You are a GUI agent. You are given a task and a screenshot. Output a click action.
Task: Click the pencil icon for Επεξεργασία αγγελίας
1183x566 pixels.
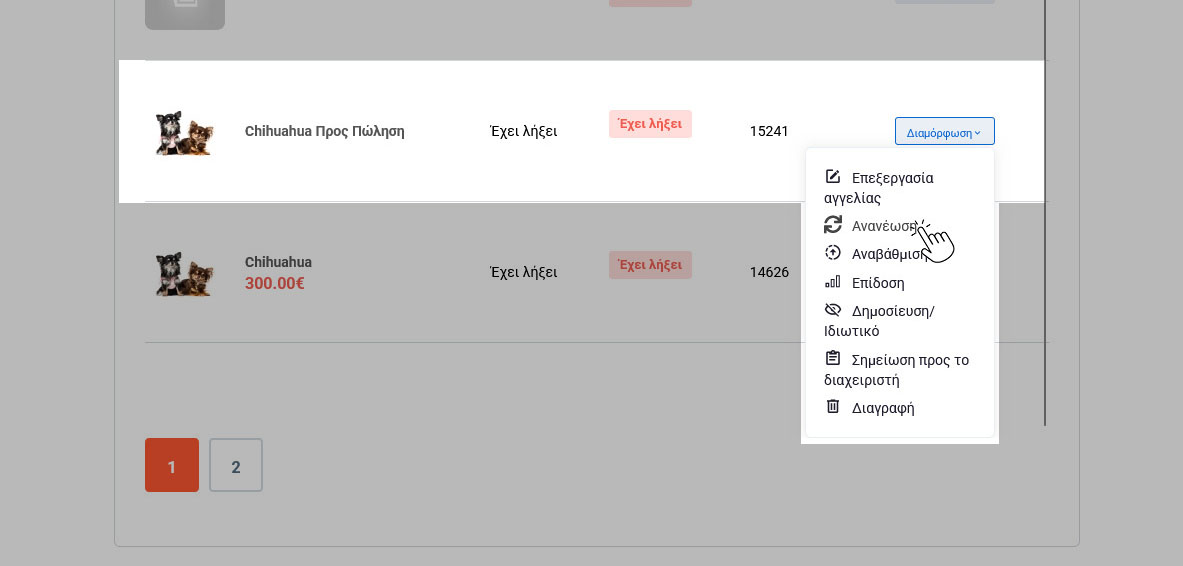[x=833, y=177]
